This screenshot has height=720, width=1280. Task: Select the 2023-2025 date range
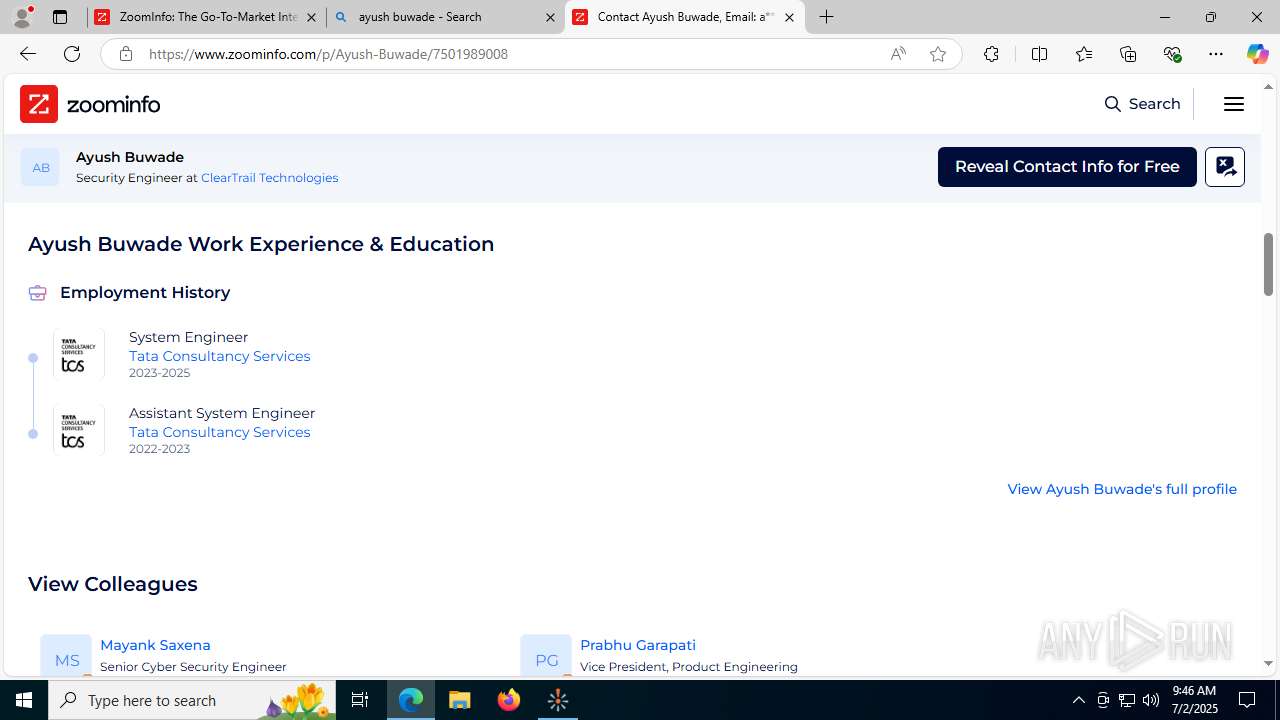[159, 373]
